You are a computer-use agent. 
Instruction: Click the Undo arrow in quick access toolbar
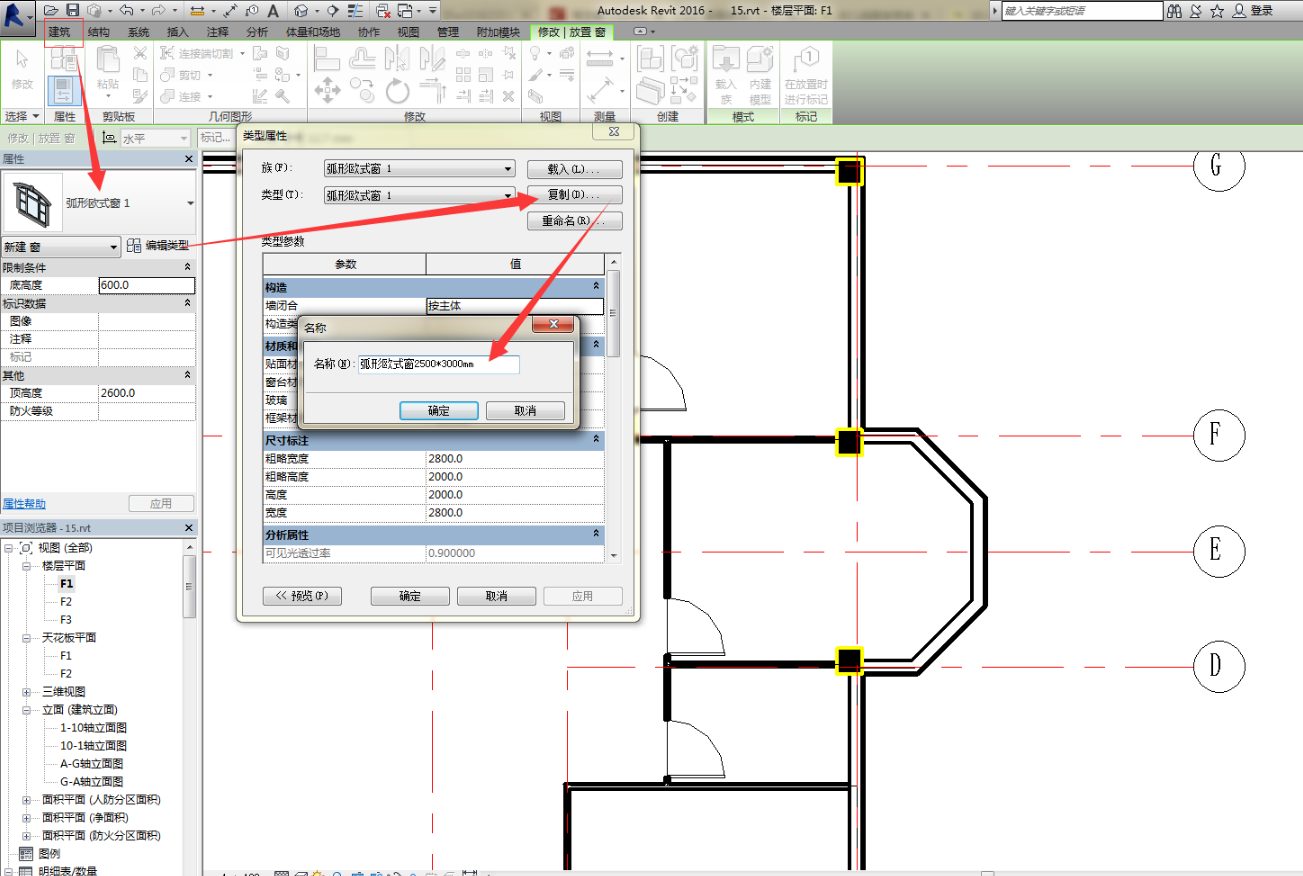[126, 10]
